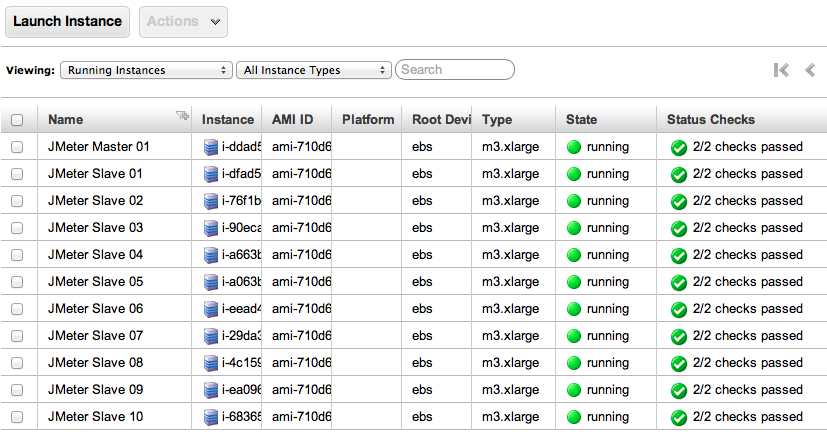Open the tag columns icon in Name header
The image size is (827, 440).
coord(182,114)
